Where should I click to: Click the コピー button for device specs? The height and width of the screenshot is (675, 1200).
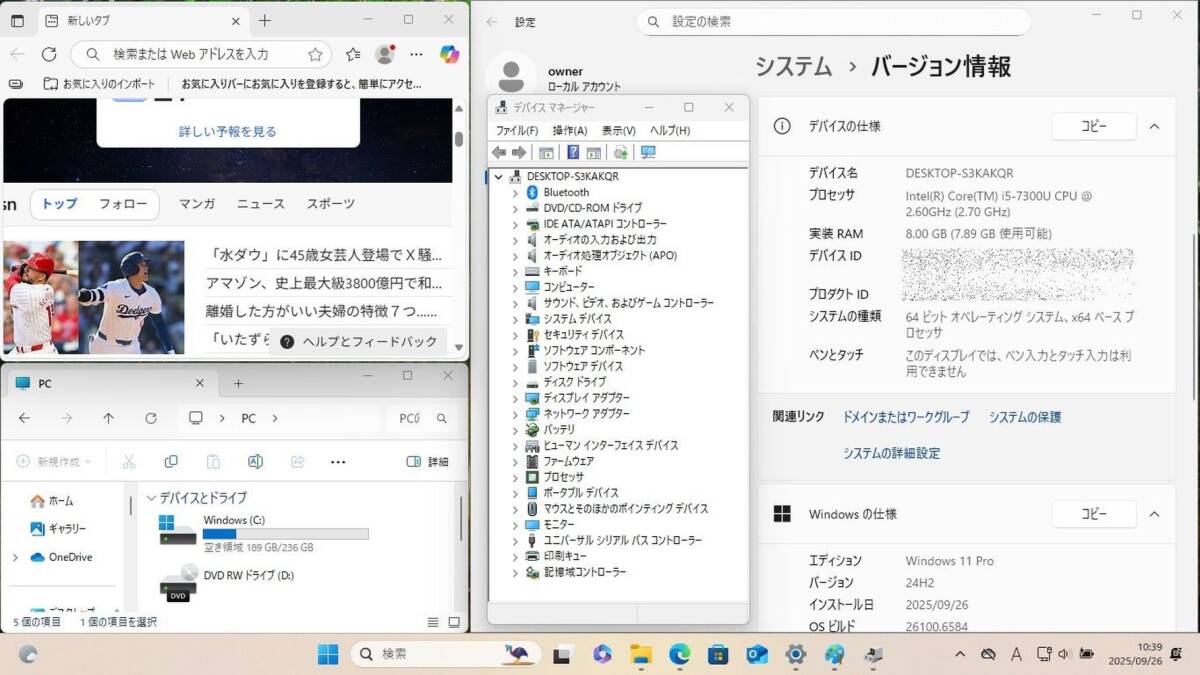click(x=1093, y=127)
